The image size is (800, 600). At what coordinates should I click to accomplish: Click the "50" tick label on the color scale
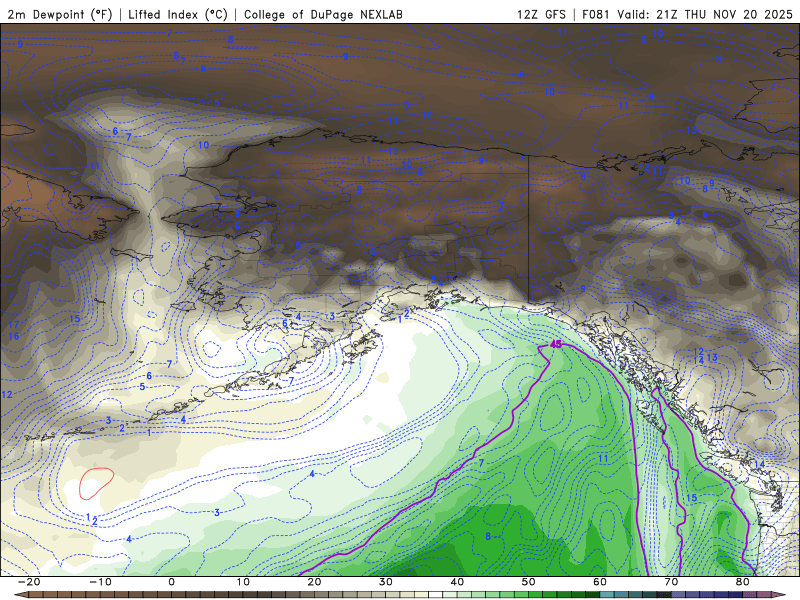click(x=529, y=582)
